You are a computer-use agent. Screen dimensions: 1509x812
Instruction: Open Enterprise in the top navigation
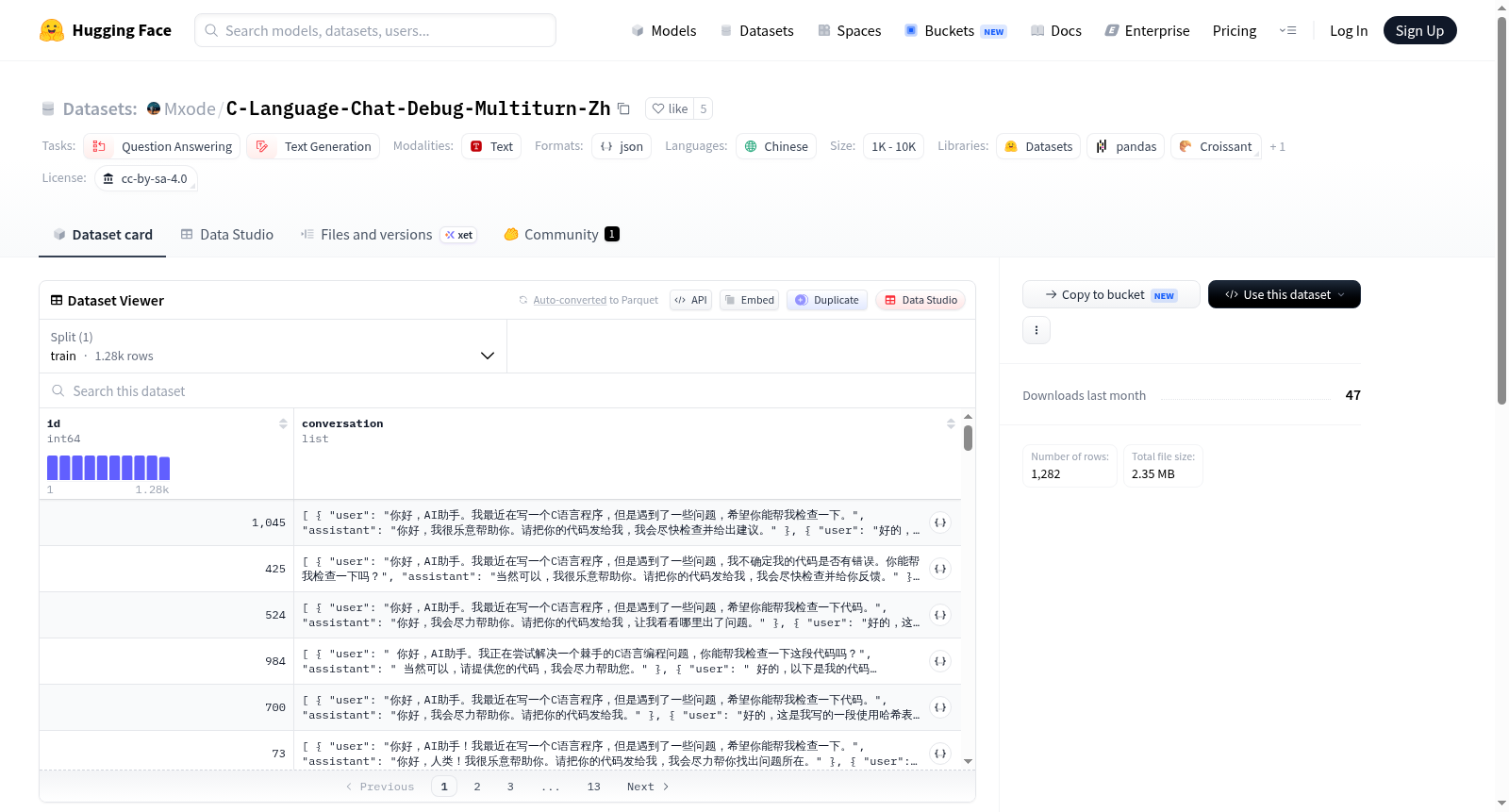click(x=1147, y=30)
